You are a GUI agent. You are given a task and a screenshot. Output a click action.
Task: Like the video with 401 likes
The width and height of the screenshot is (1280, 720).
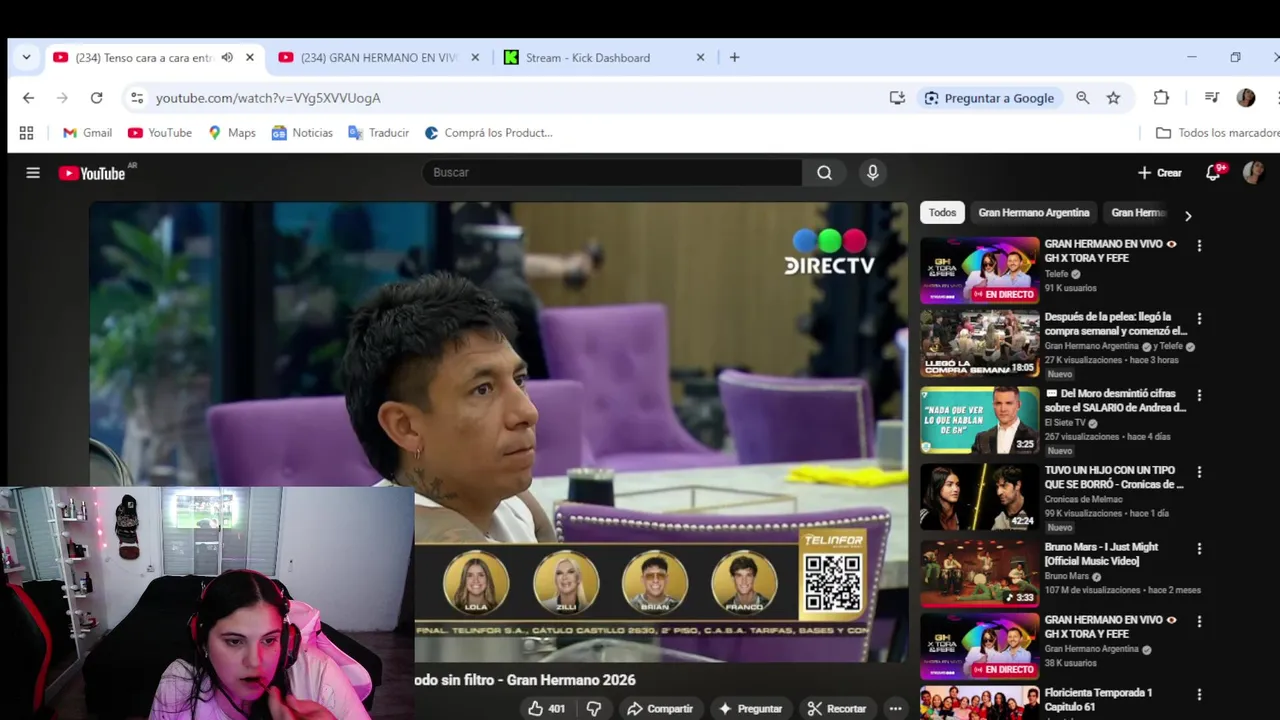pos(546,708)
